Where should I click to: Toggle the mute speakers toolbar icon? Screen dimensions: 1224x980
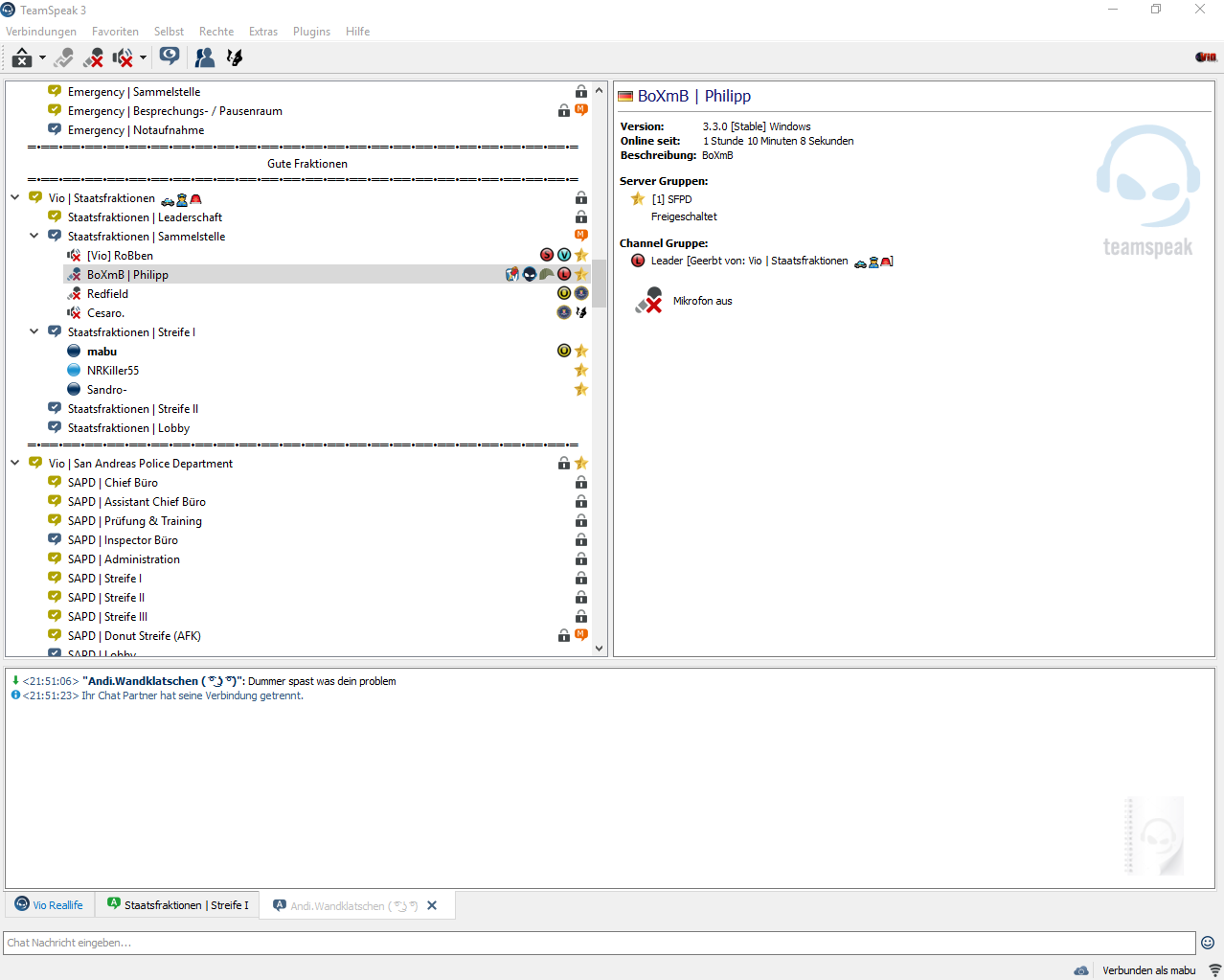(x=124, y=58)
